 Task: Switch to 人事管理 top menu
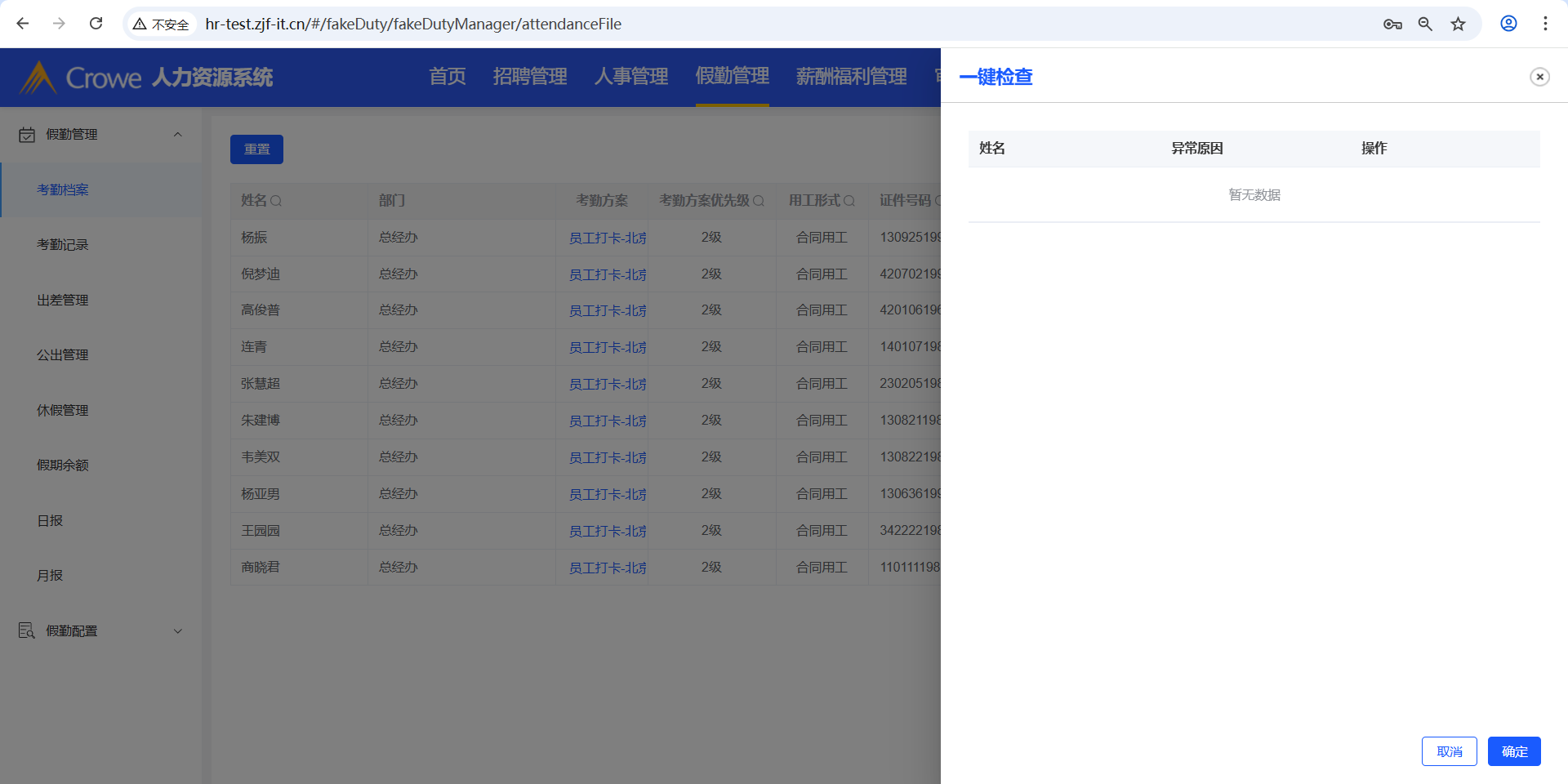point(631,77)
